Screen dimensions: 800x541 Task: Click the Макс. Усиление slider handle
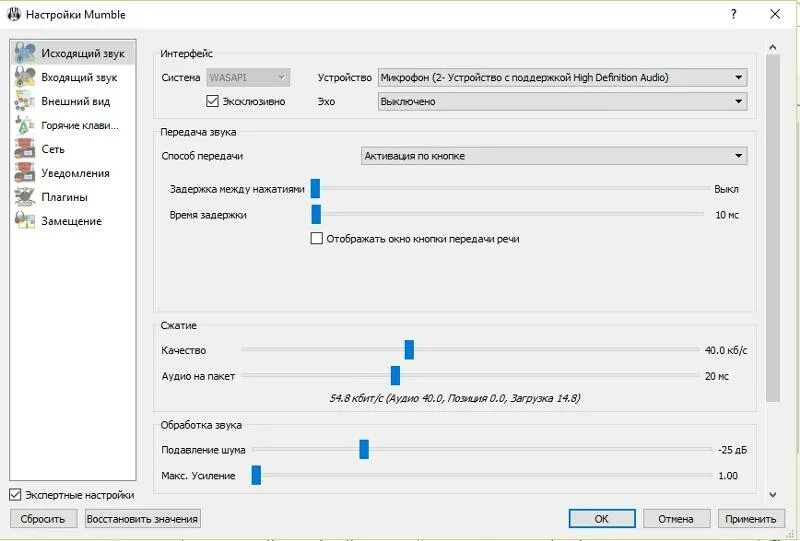tap(256, 475)
